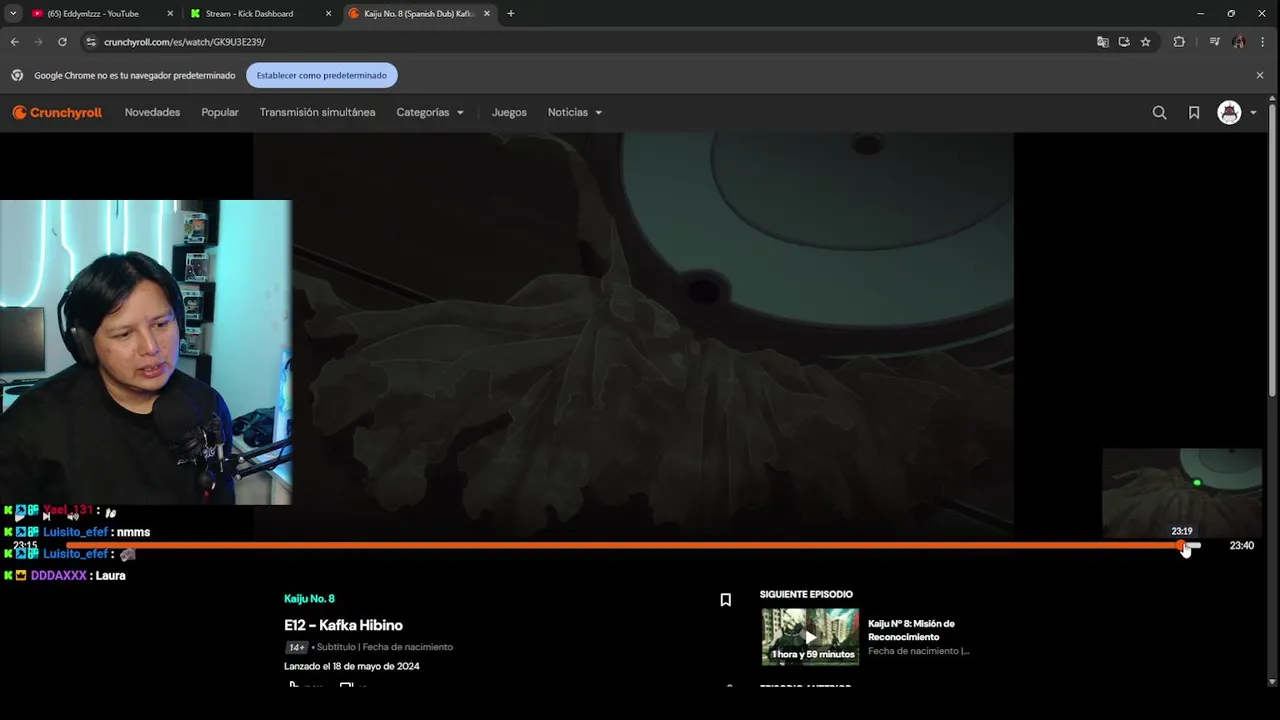Image resolution: width=1280 pixels, height=720 pixels.
Task: Click Establecer como predeterminado button
Action: (x=322, y=75)
